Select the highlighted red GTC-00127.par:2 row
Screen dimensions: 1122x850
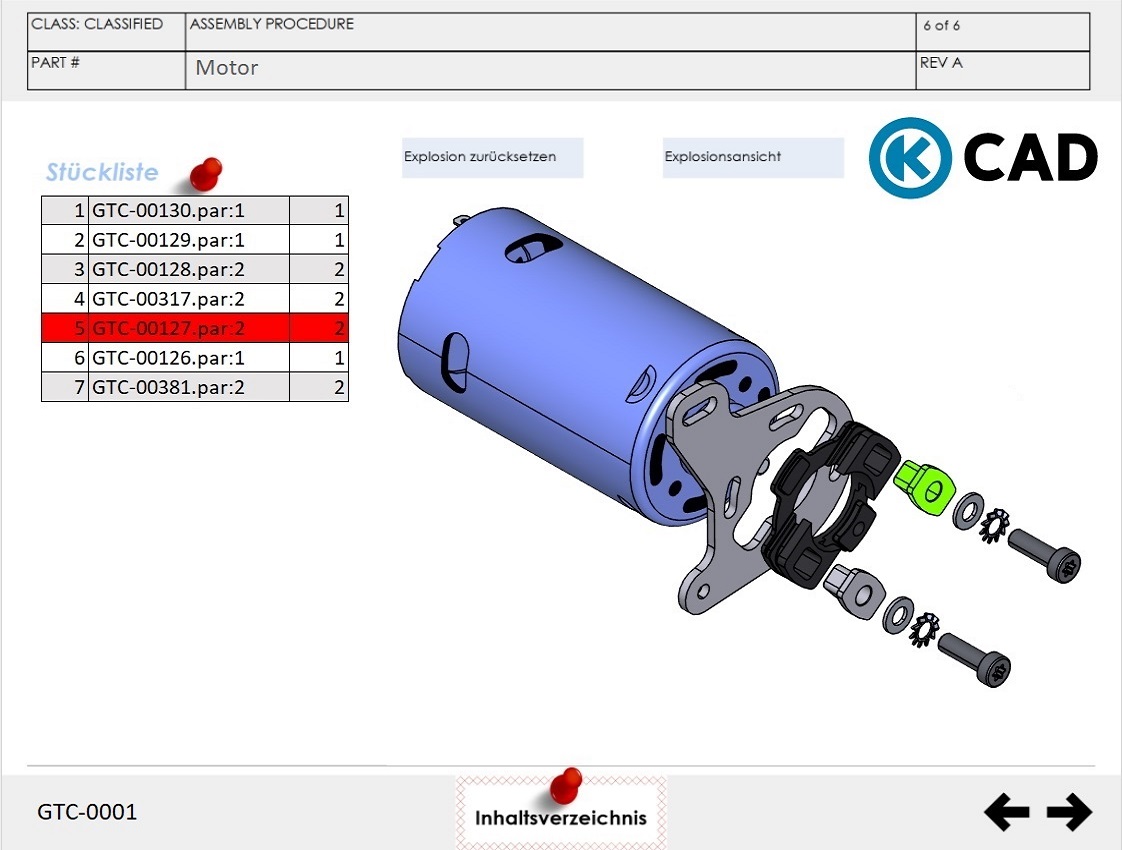[190, 328]
